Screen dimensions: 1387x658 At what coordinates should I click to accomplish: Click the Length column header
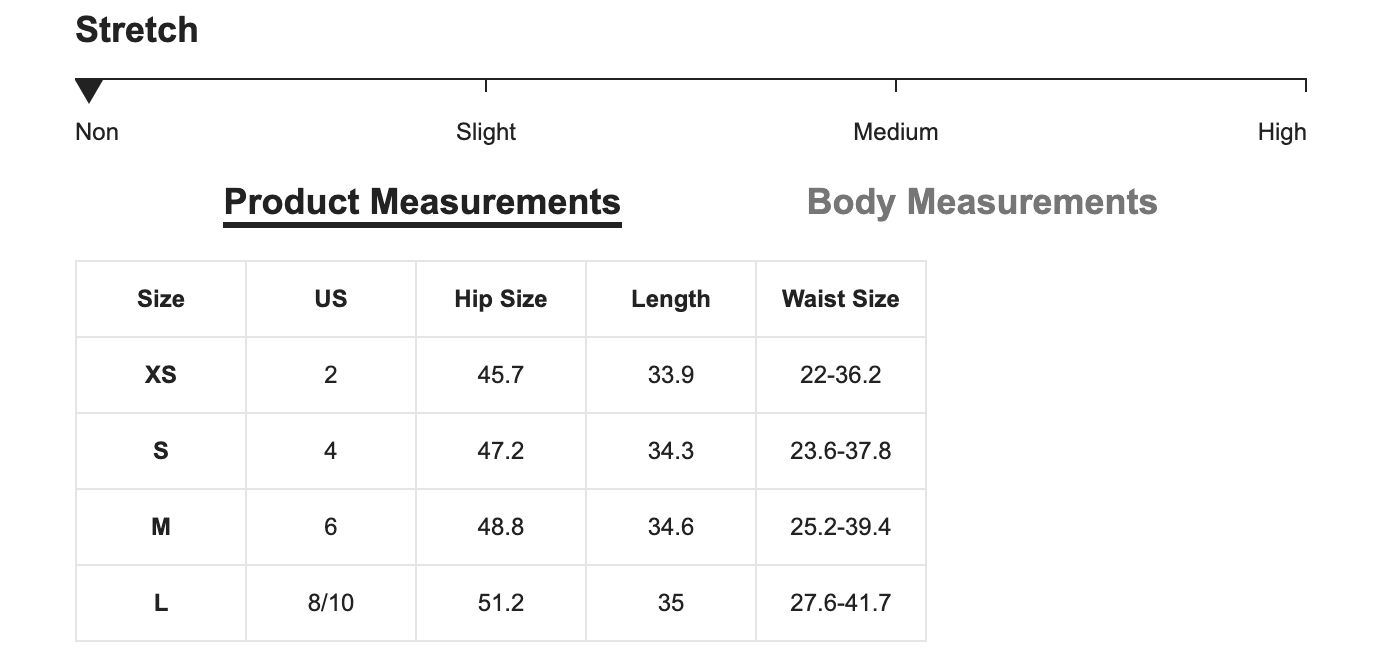[x=671, y=299]
